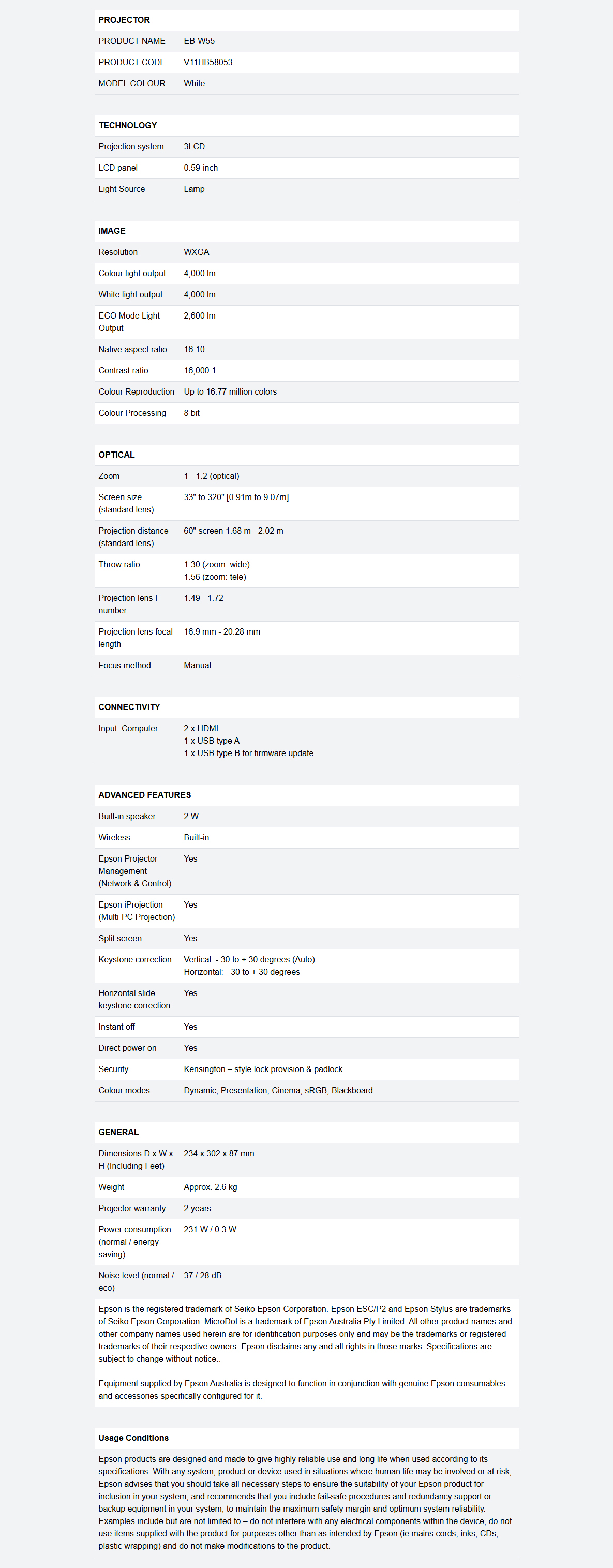Viewport: 613px width, 1568px height.
Task: Click the Epson trademark disclaimer paragraph
Action: pos(306,1334)
